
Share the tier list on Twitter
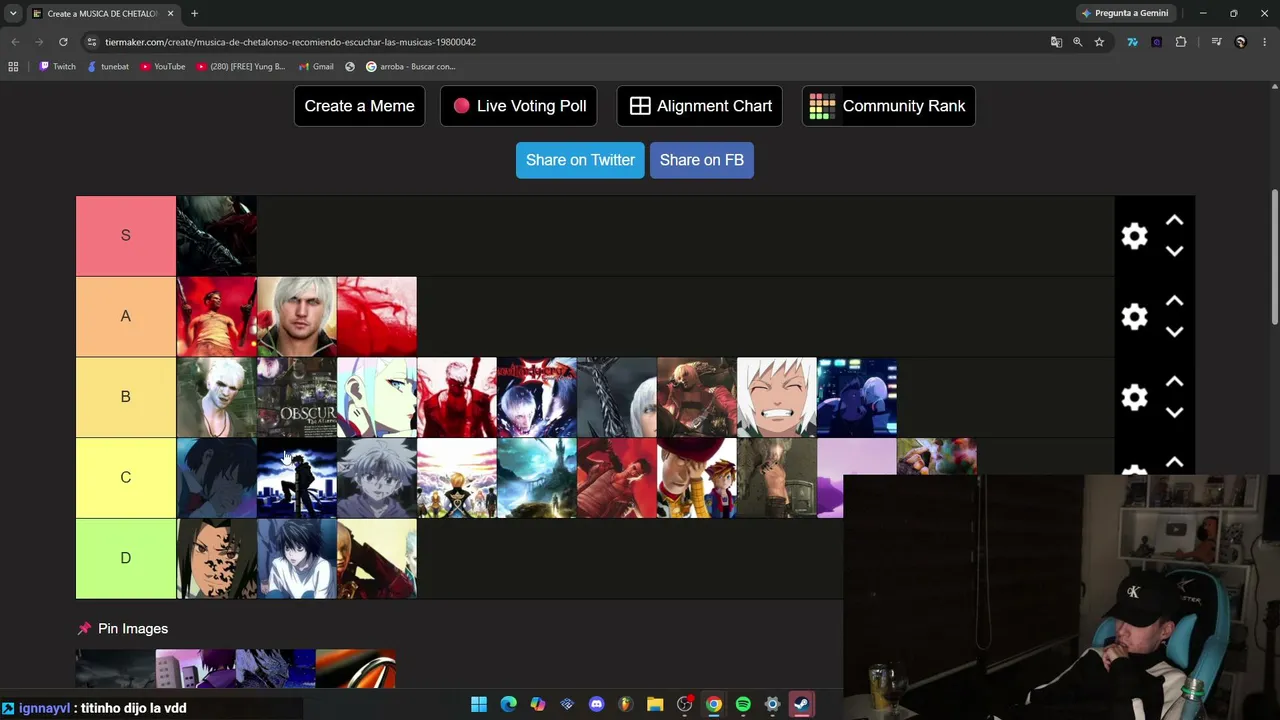point(580,160)
